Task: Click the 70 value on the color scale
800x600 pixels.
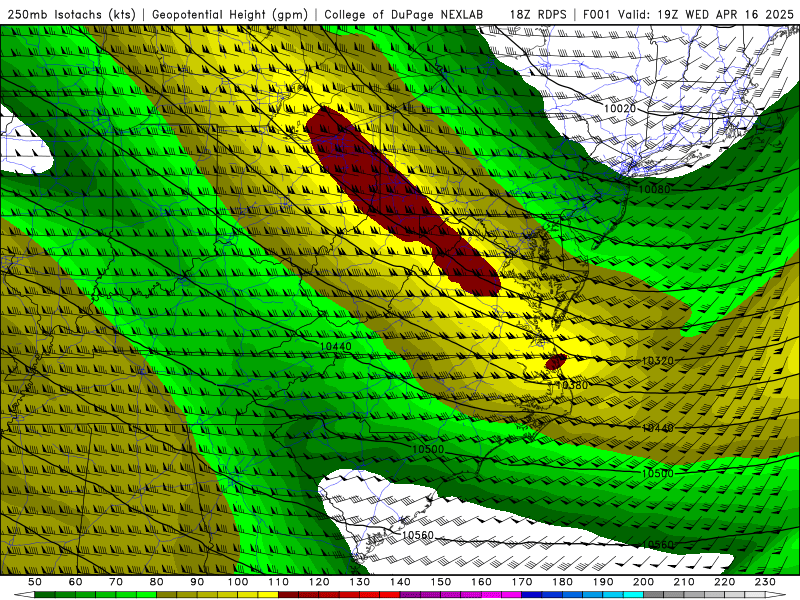Action: click(x=116, y=582)
